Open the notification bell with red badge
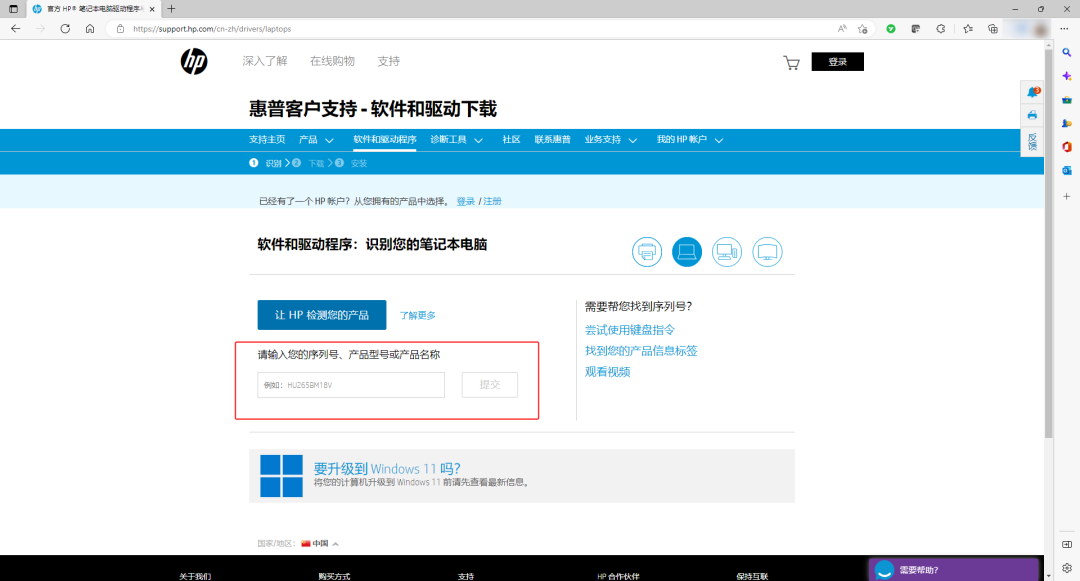This screenshot has width=1080, height=581. [1032, 92]
